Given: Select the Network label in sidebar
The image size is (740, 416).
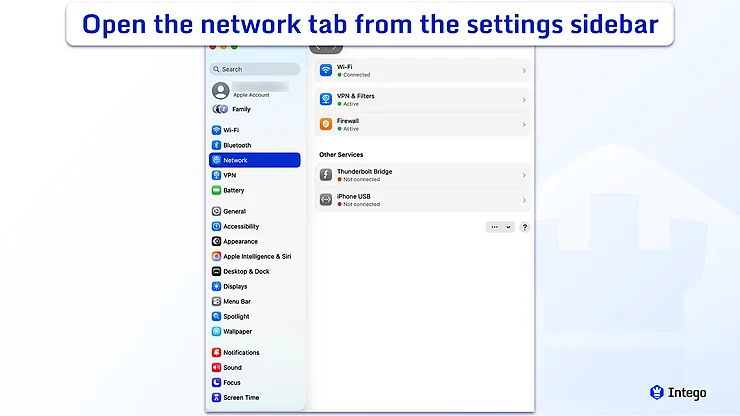Looking at the screenshot, I should [x=235, y=160].
